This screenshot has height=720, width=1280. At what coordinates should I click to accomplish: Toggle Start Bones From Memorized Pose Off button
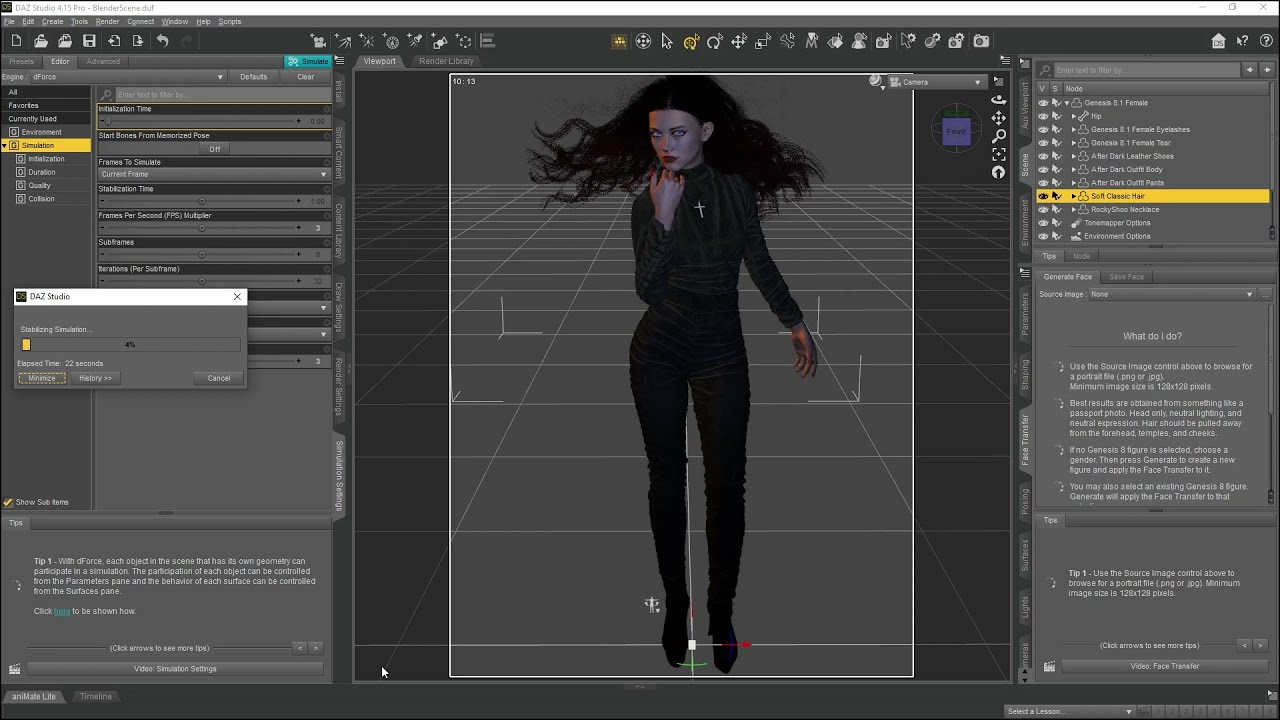(214, 149)
